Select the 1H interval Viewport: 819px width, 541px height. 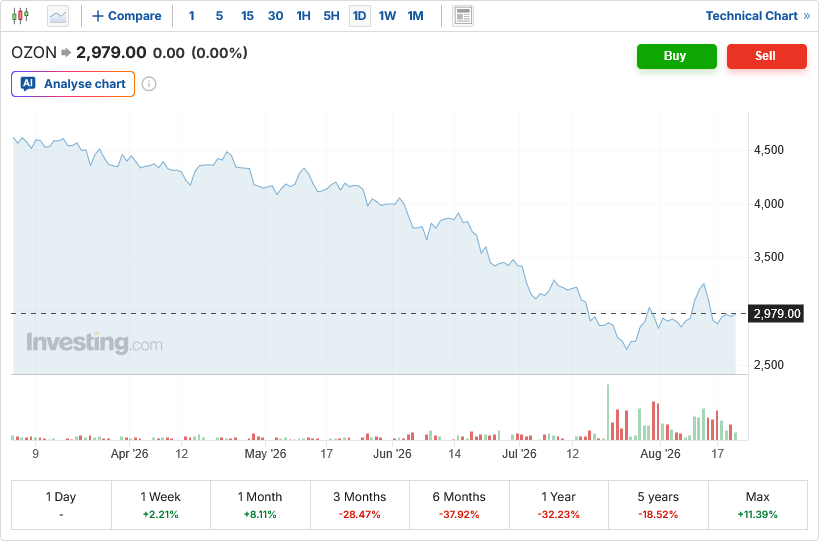[303, 16]
